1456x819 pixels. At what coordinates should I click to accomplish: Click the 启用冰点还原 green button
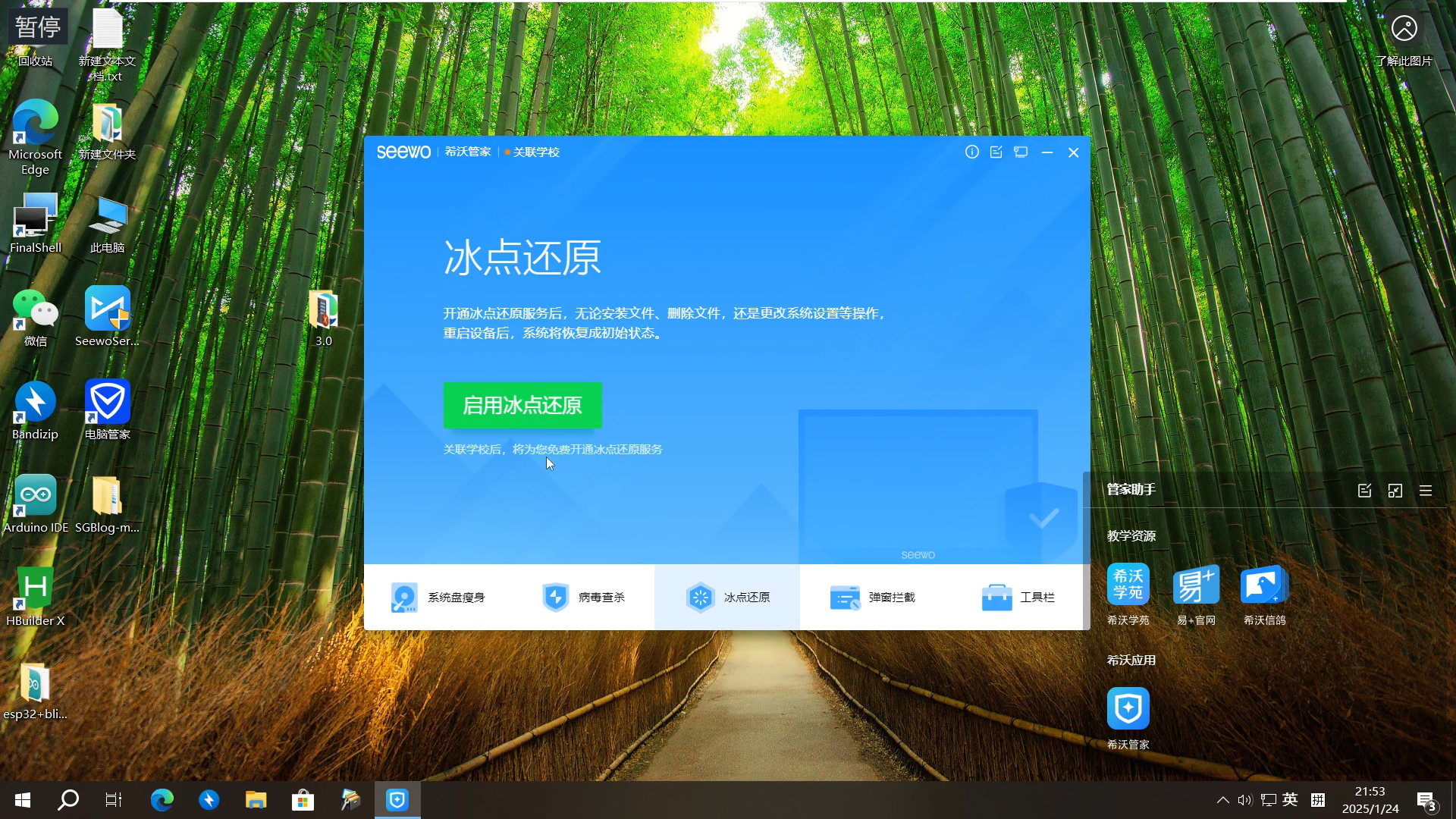(x=522, y=406)
